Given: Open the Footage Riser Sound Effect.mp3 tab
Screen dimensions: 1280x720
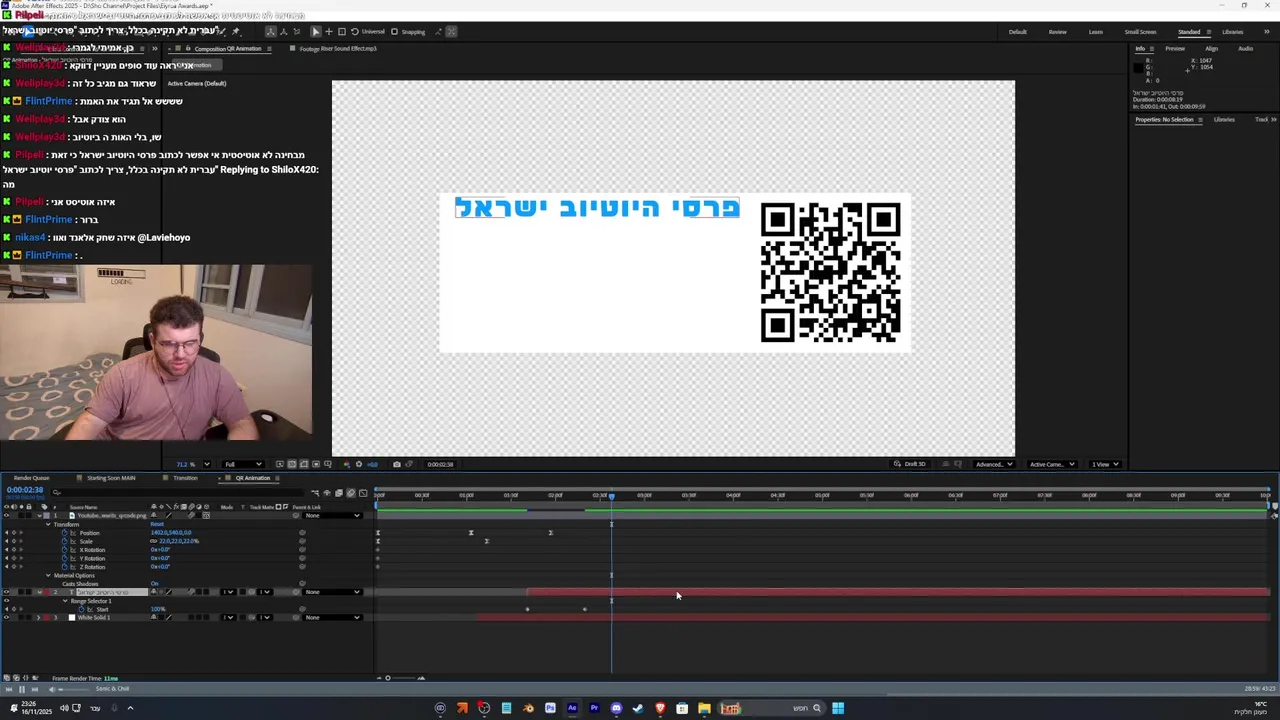Looking at the screenshot, I should click(338, 48).
